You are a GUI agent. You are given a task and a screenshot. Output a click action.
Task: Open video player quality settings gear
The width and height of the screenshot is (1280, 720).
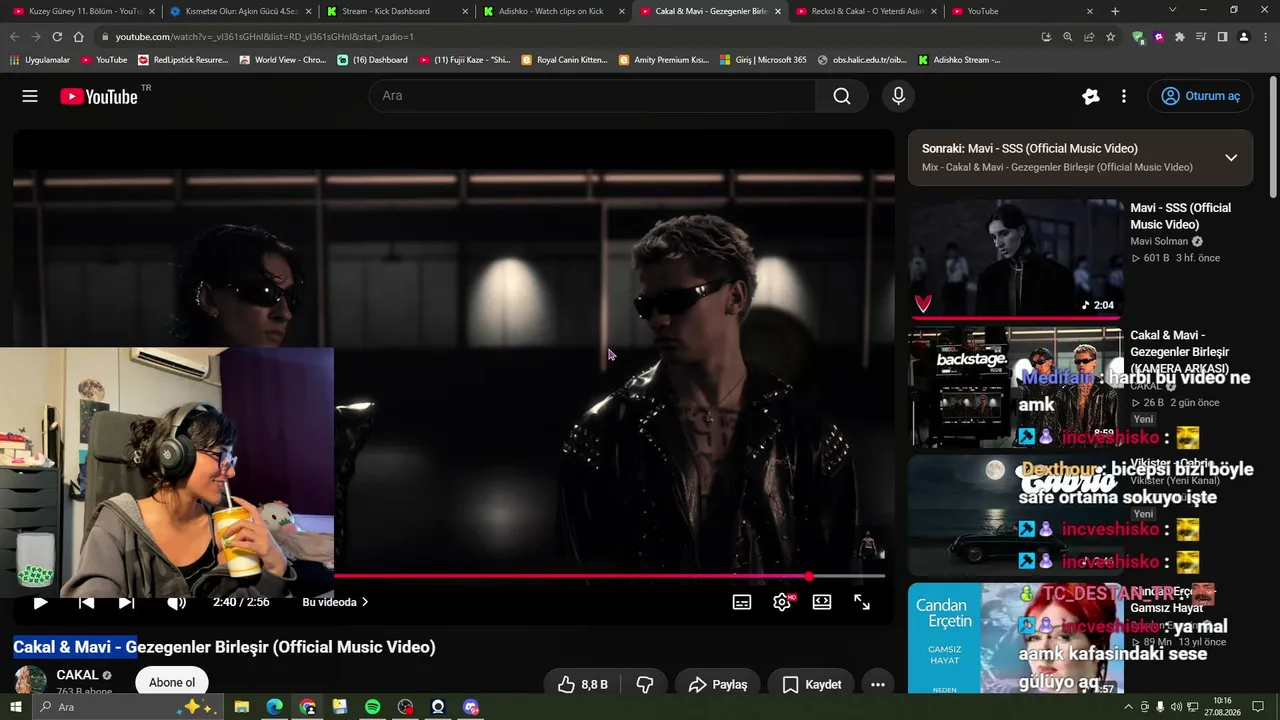[782, 602]
